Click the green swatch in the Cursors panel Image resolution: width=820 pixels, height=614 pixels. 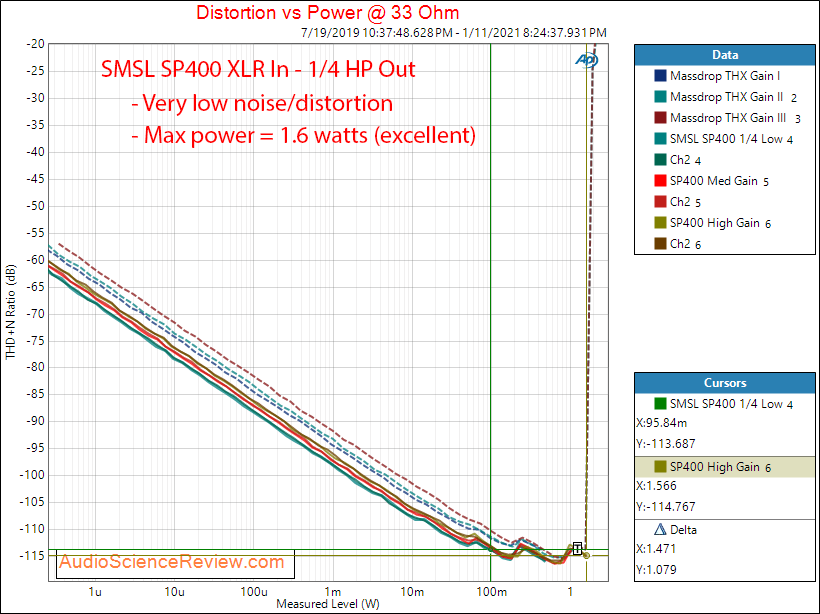tap(660, 404)
